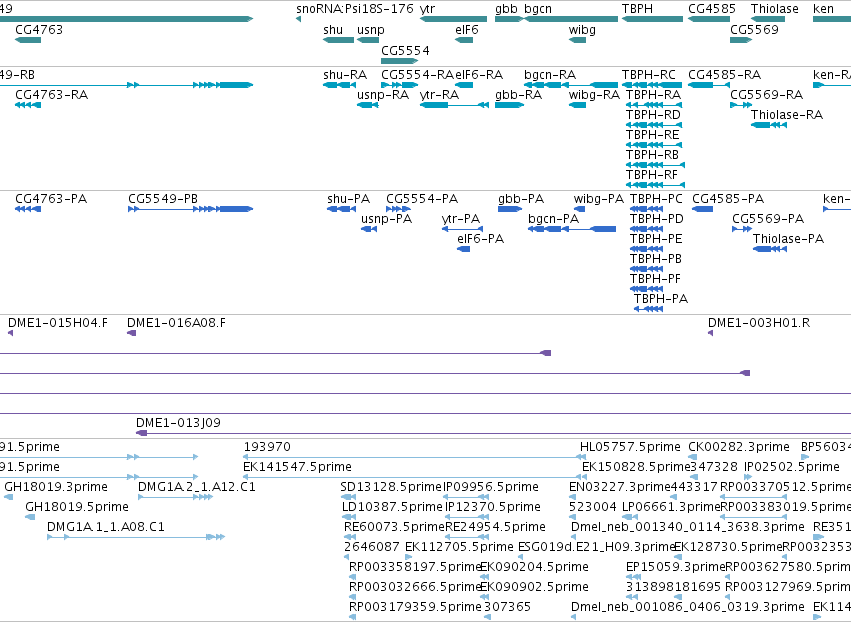Select the TBPH-PC protein label
The width and height of the screenshot is (851, 622).
[x=656, y=199]
